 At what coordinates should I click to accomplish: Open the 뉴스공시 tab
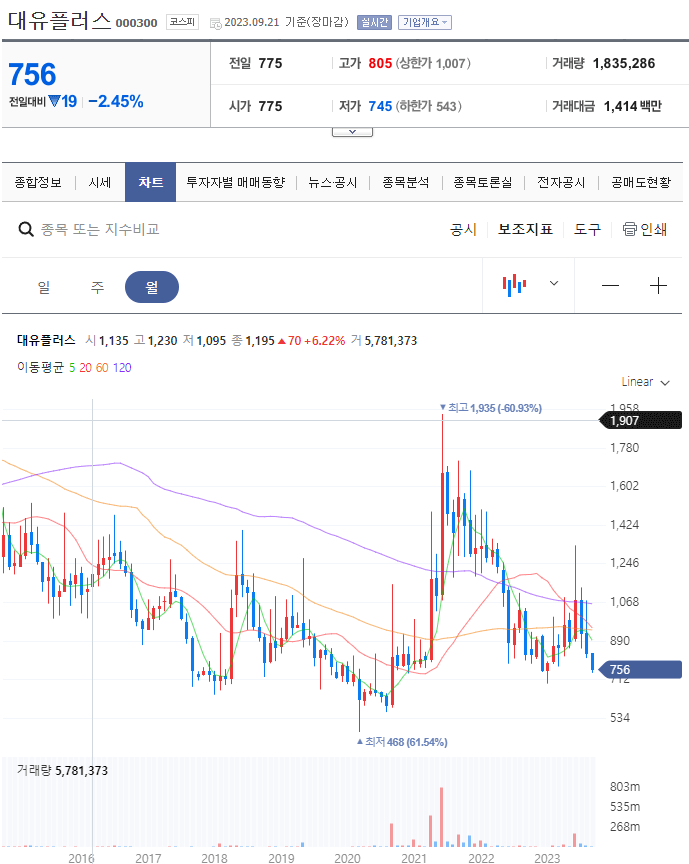tap(332, 183)
